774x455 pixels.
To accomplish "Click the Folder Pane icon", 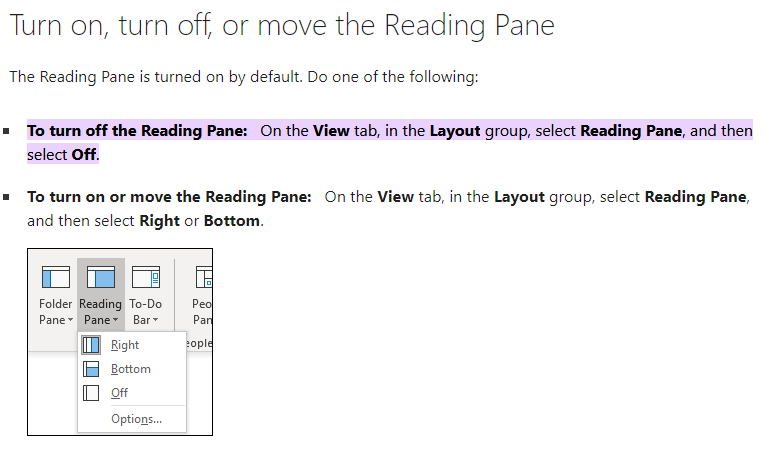I will coord(56,277).
